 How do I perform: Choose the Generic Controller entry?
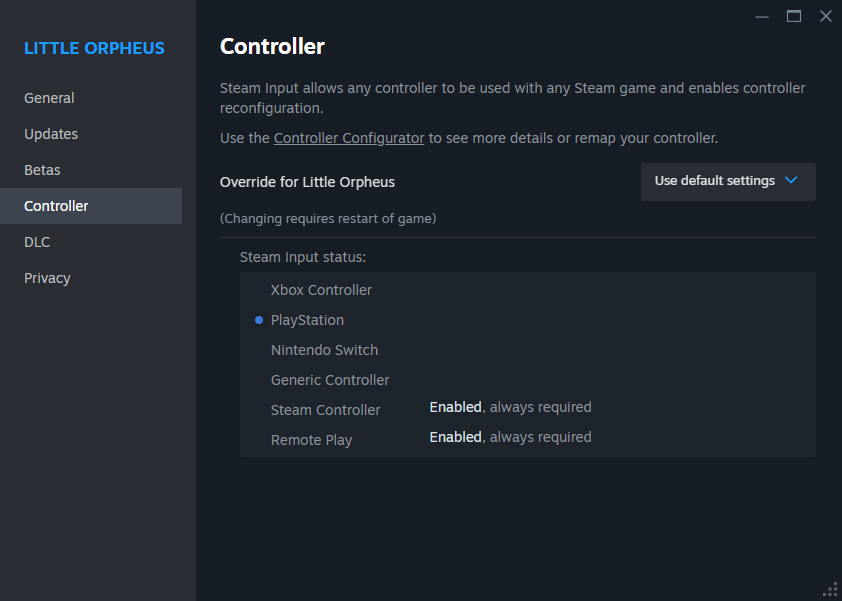pyautogui.click(x=330, y=380)
